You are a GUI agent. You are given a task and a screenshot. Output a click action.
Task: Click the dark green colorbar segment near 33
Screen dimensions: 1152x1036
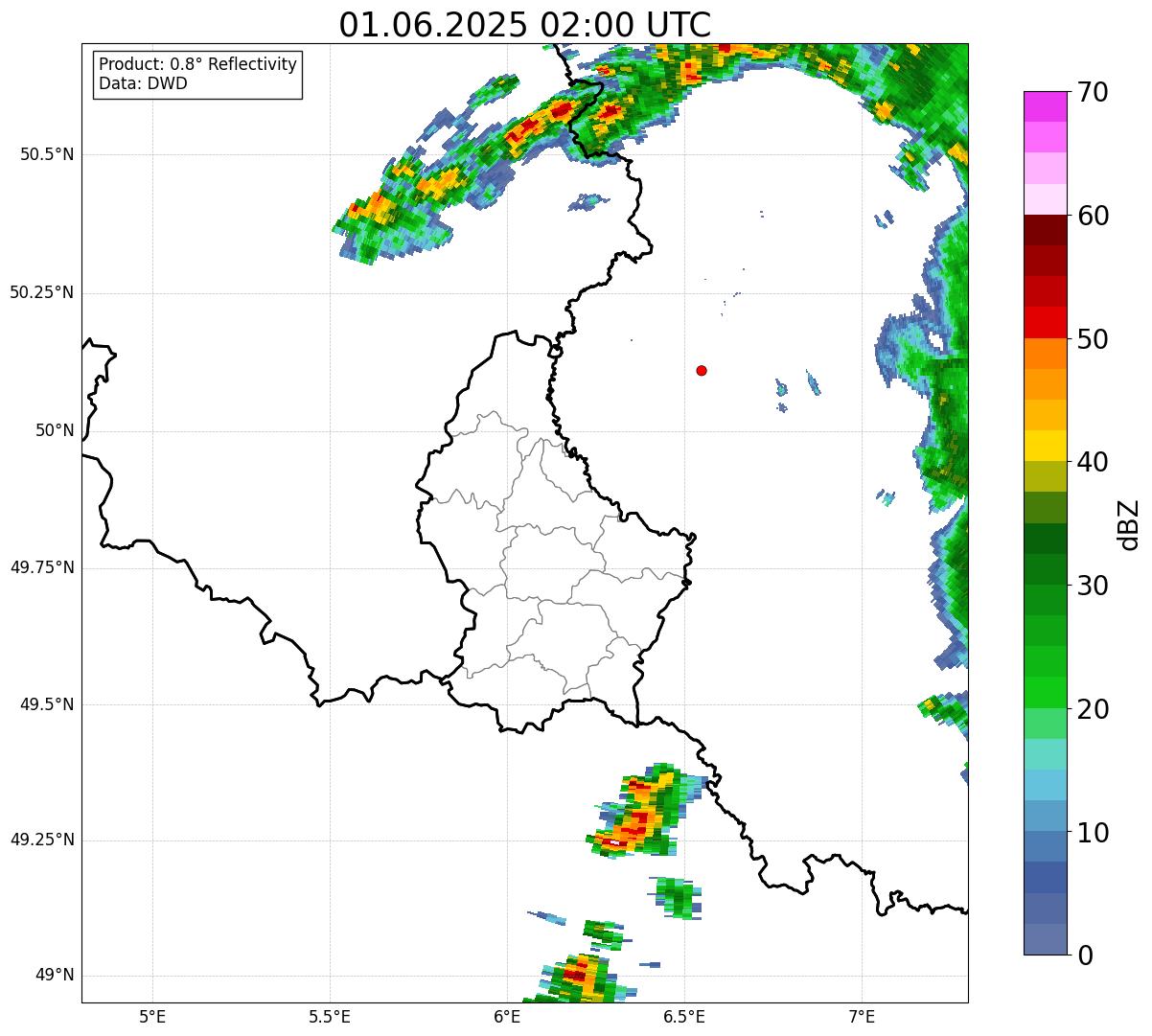click(x=1045, y=539)
